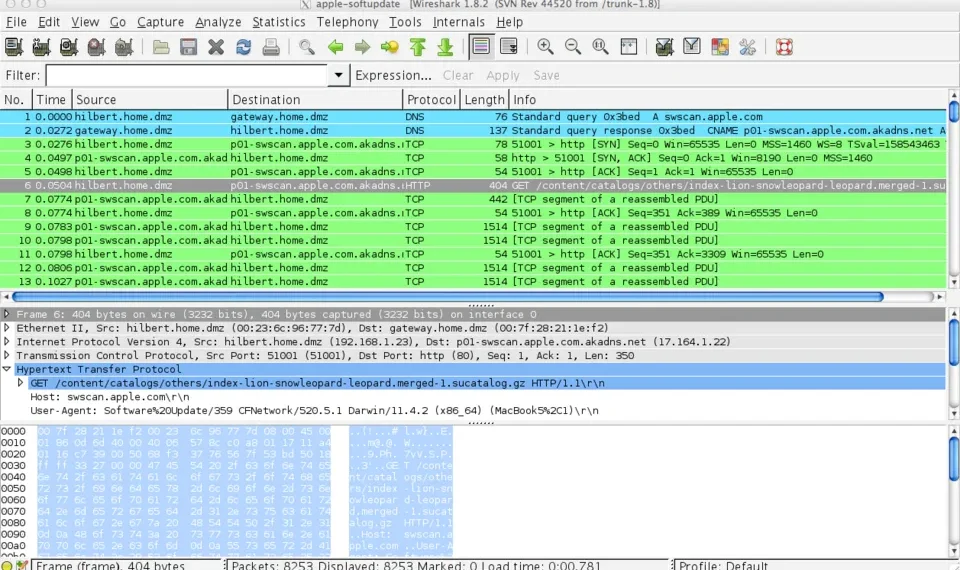The height and width of the screenshot is (570, 960).
Task: Focus the display filter input field
Action: [x=187, y=75]
